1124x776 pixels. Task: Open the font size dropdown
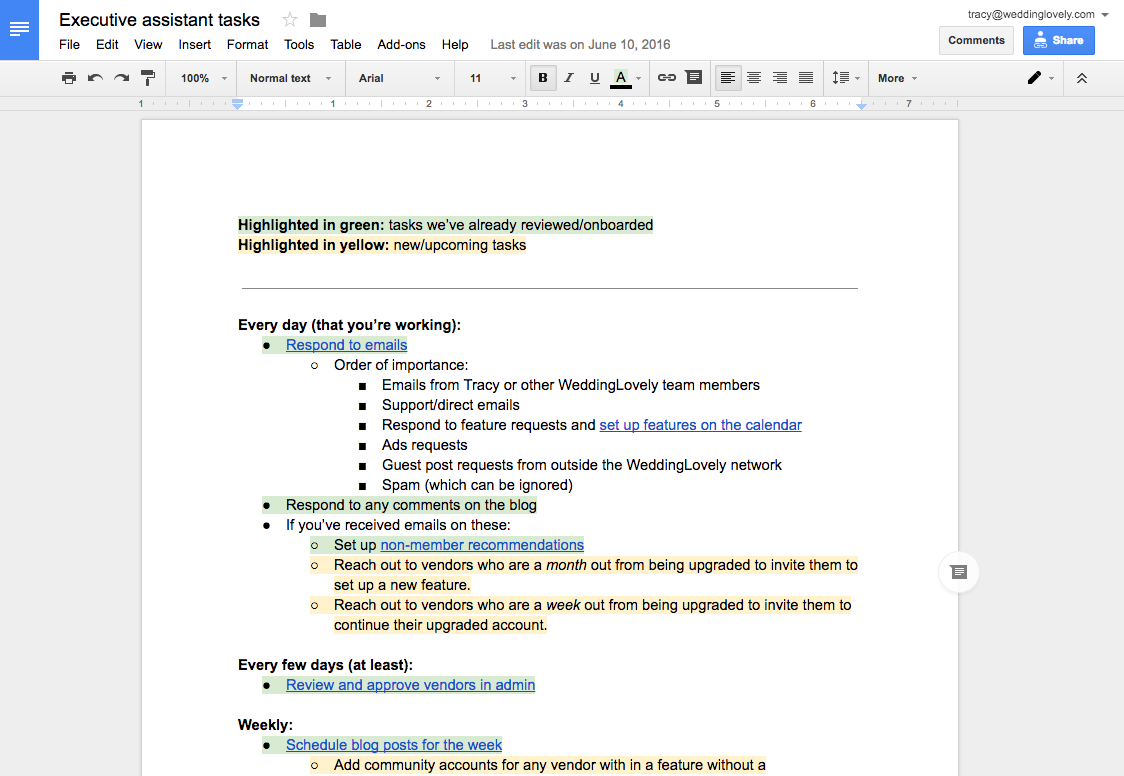click(x=492, y=78)
